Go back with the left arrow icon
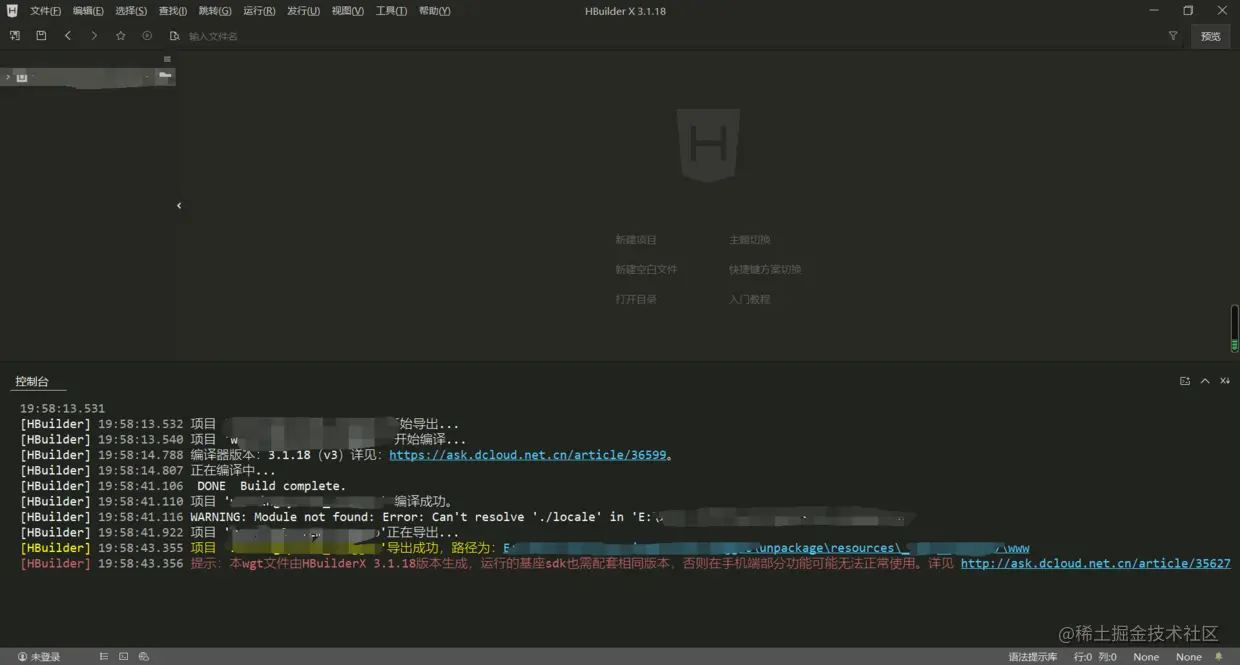The height and width of the screenshot is (665, 1240). (x=68, y=36)
